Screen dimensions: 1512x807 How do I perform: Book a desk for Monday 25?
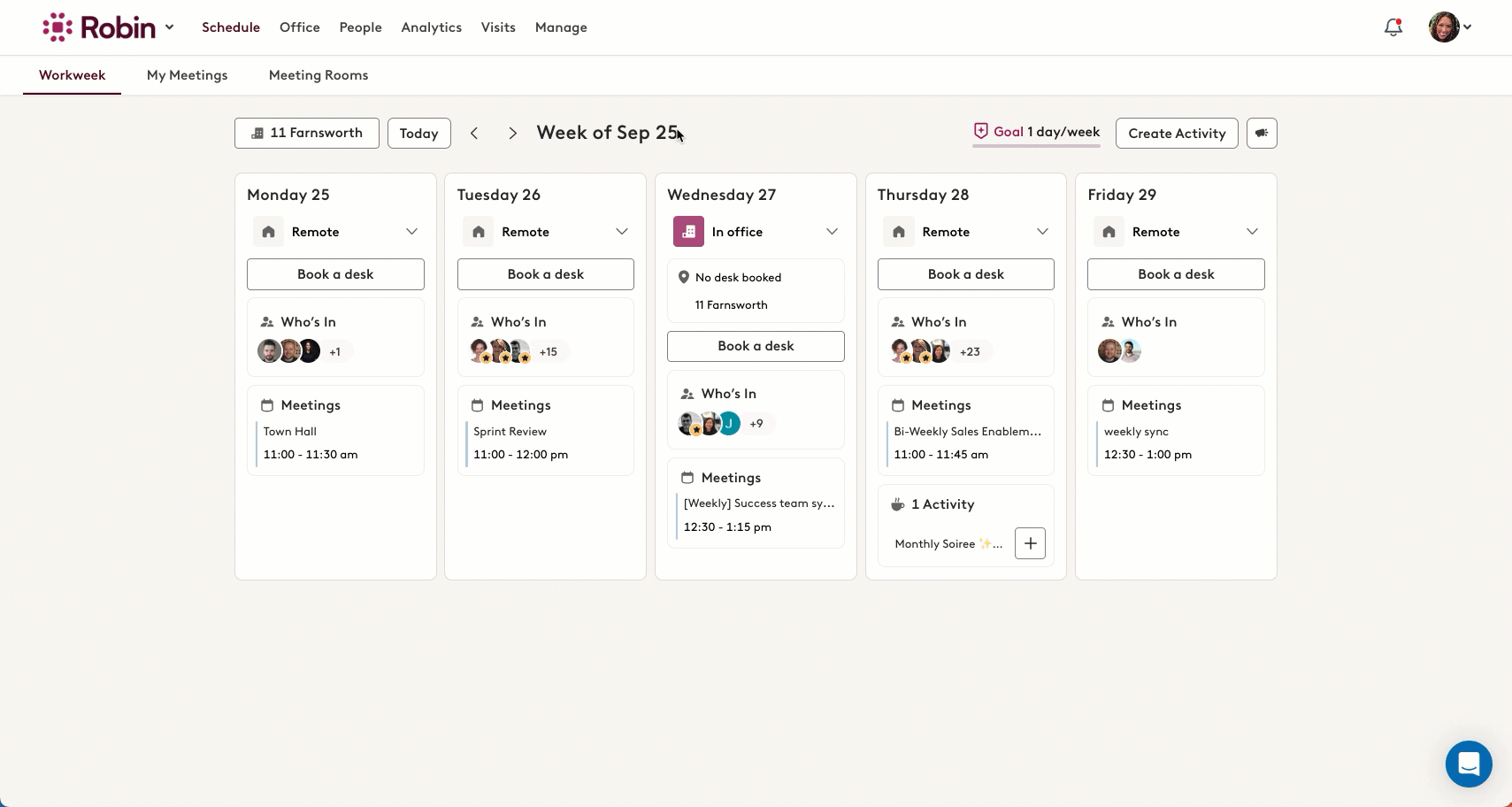335,274
